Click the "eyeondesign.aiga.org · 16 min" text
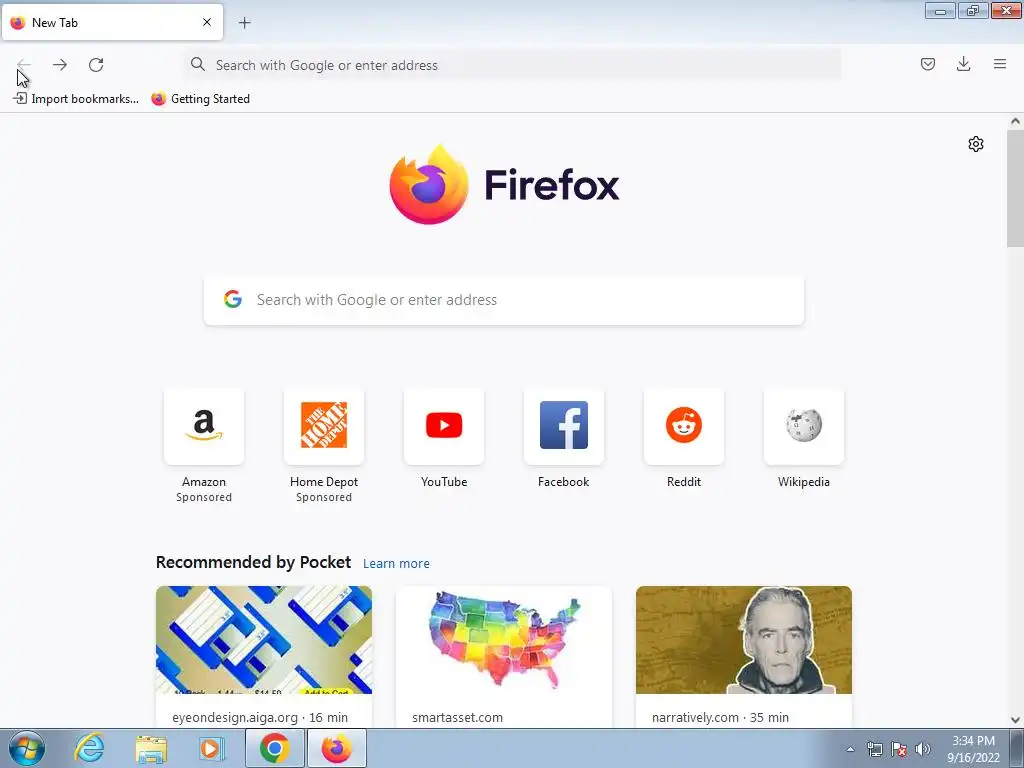 click(x=260, y=717)
